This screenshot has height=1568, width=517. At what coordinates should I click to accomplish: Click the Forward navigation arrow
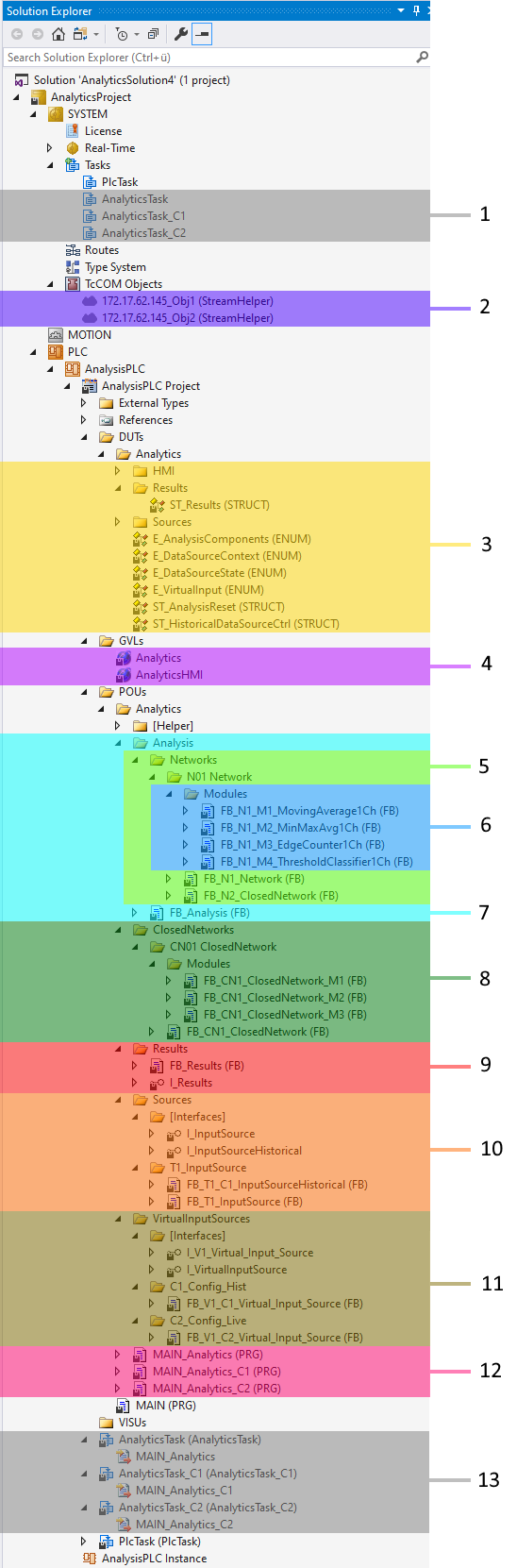38,34
